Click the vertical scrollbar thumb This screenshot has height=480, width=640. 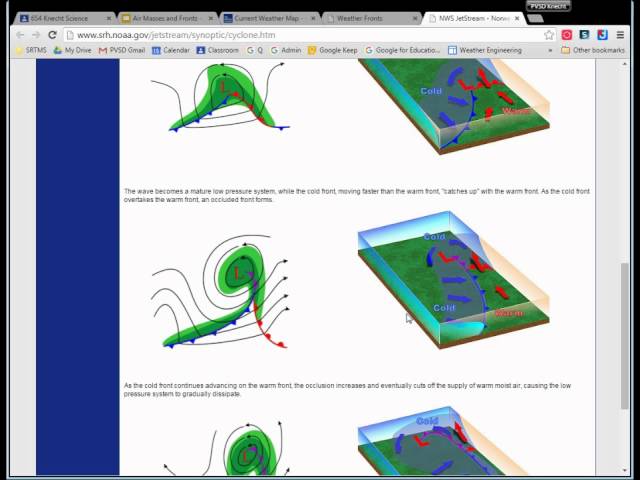624,336
